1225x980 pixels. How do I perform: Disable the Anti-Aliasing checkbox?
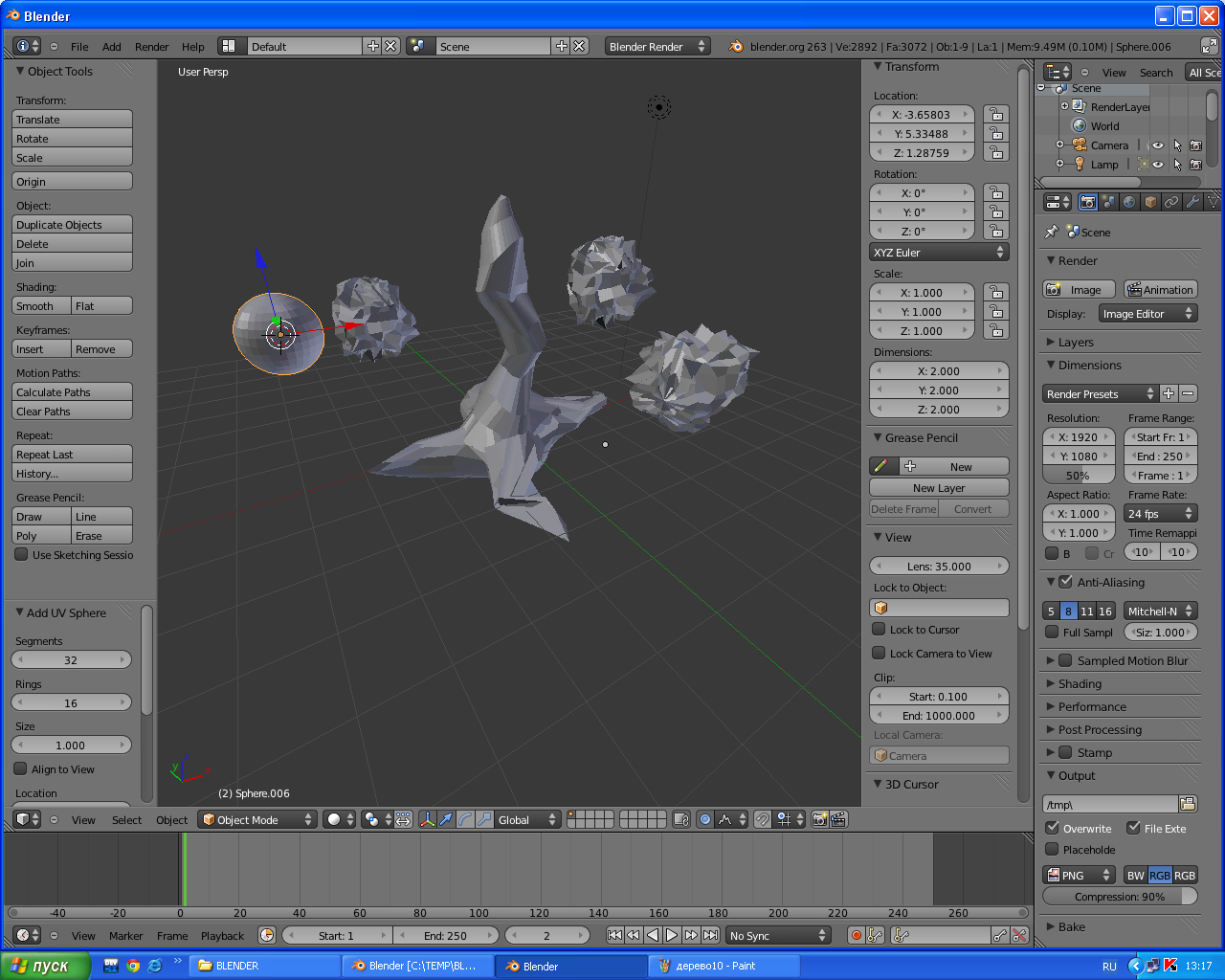pyautogui.click(x=1065, y=581)
